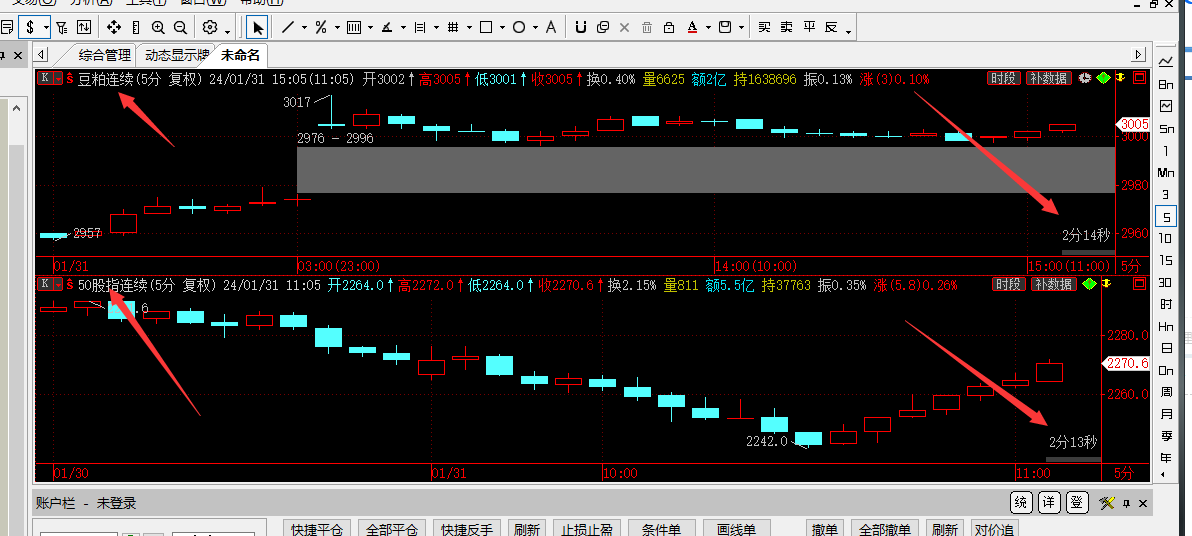Click the 2分14秒 countdown on 豆粕连续 chart

pos(1086,235)
